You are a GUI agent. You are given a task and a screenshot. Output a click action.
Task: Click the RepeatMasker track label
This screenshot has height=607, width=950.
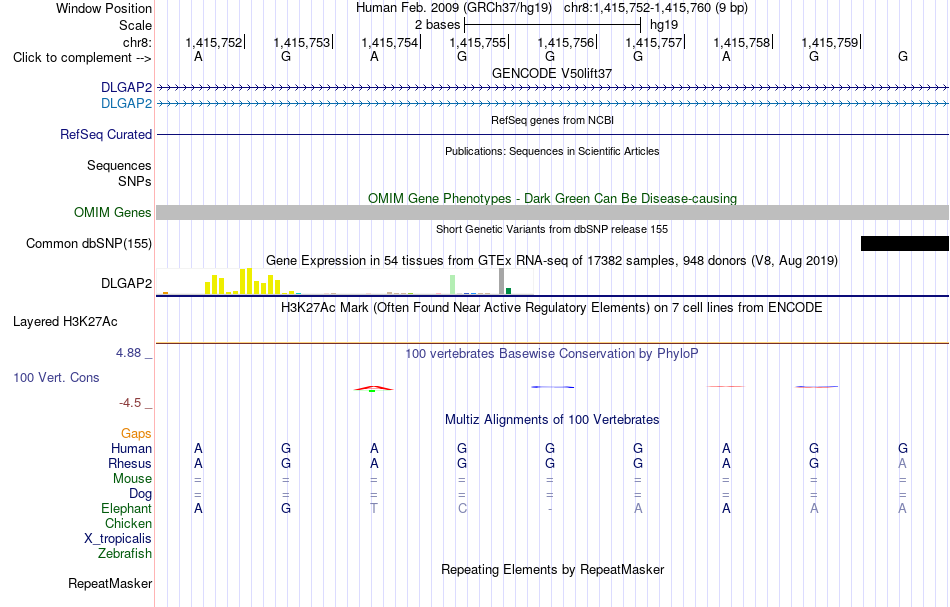(x=110, y=584)
